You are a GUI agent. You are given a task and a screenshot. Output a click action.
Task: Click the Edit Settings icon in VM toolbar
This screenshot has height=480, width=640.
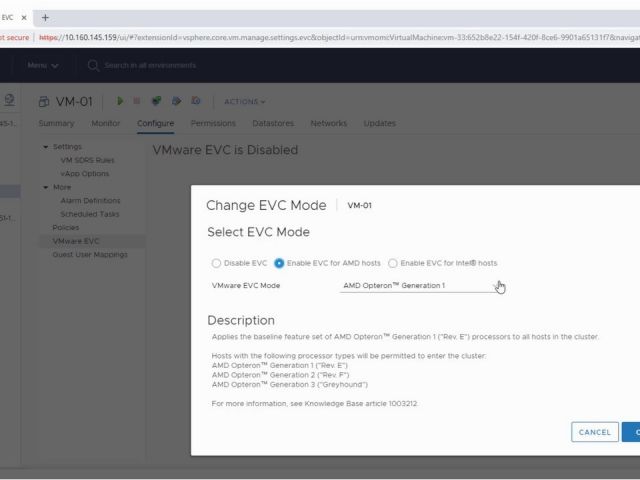point(177,101)
